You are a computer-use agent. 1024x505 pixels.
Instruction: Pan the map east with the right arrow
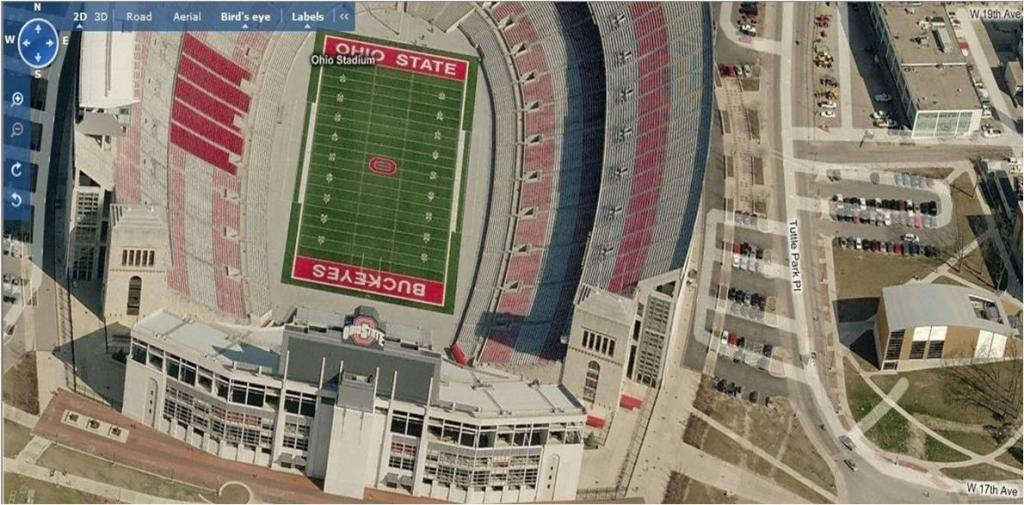click(50, 42)
